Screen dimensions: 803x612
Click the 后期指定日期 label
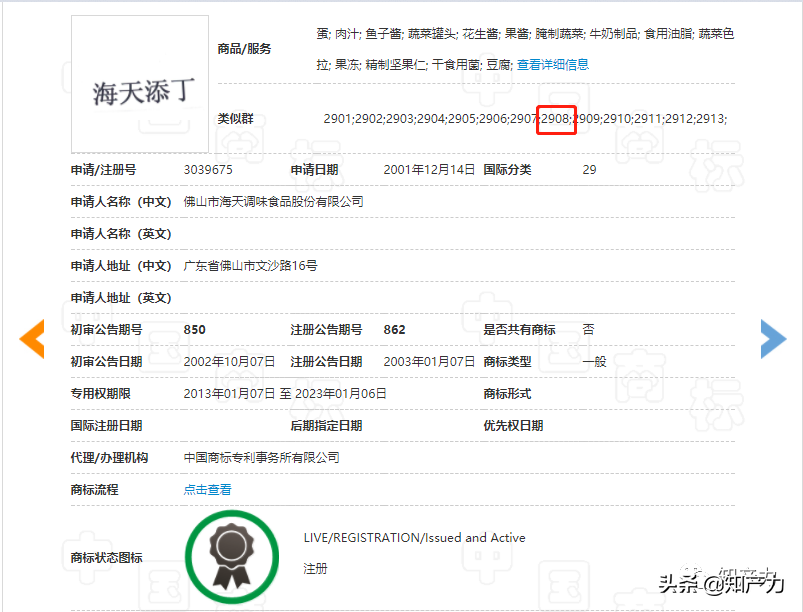326,426
